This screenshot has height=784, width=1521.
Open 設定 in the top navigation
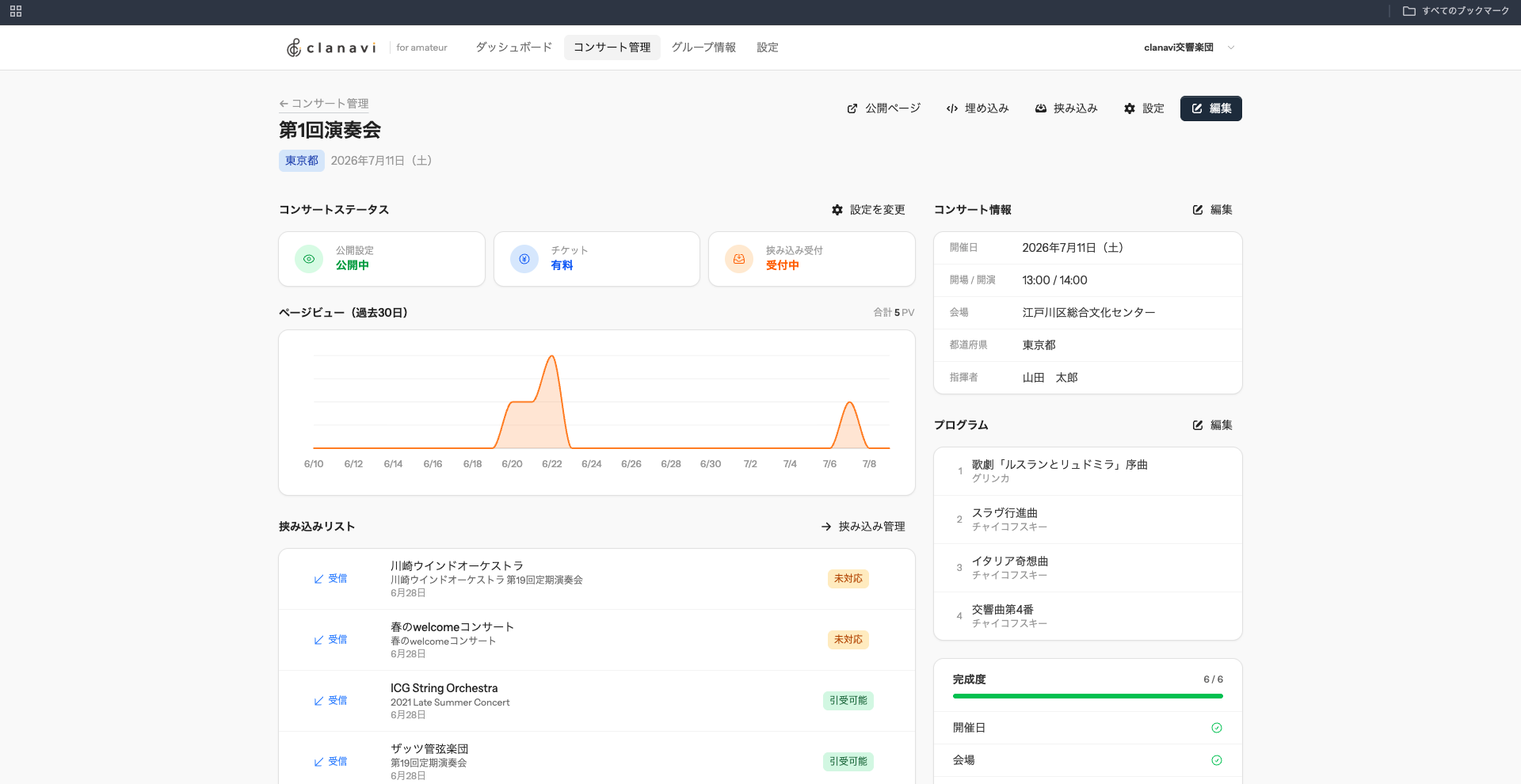pos(767,48)
